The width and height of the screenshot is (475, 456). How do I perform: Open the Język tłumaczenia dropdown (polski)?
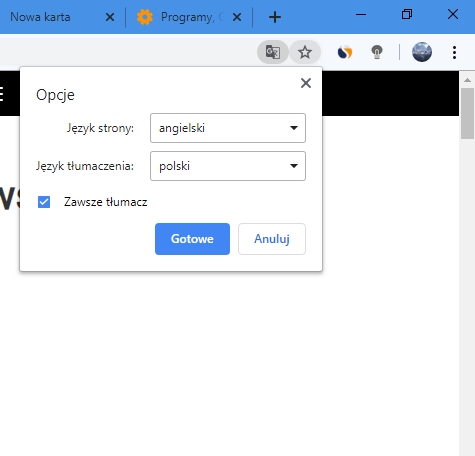[228, 166]
